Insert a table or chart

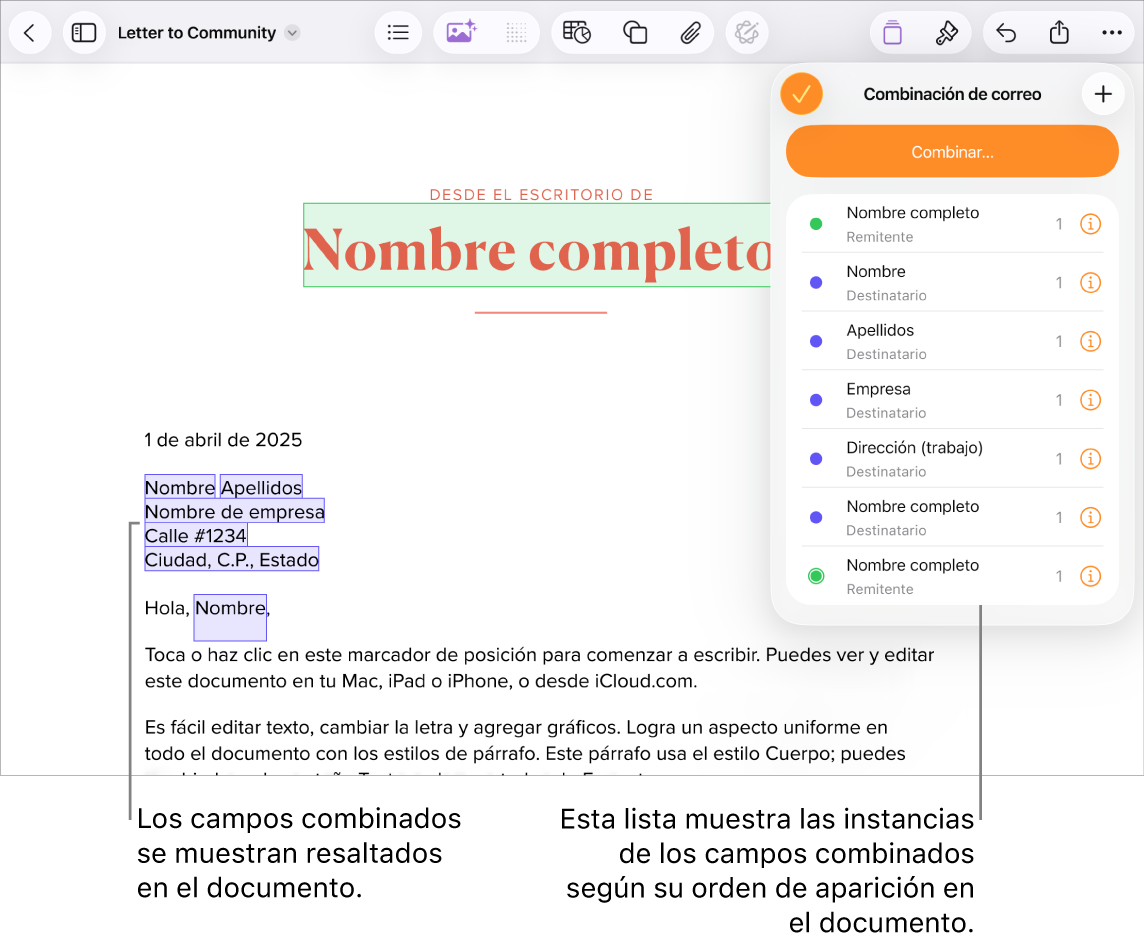[577, 32]
